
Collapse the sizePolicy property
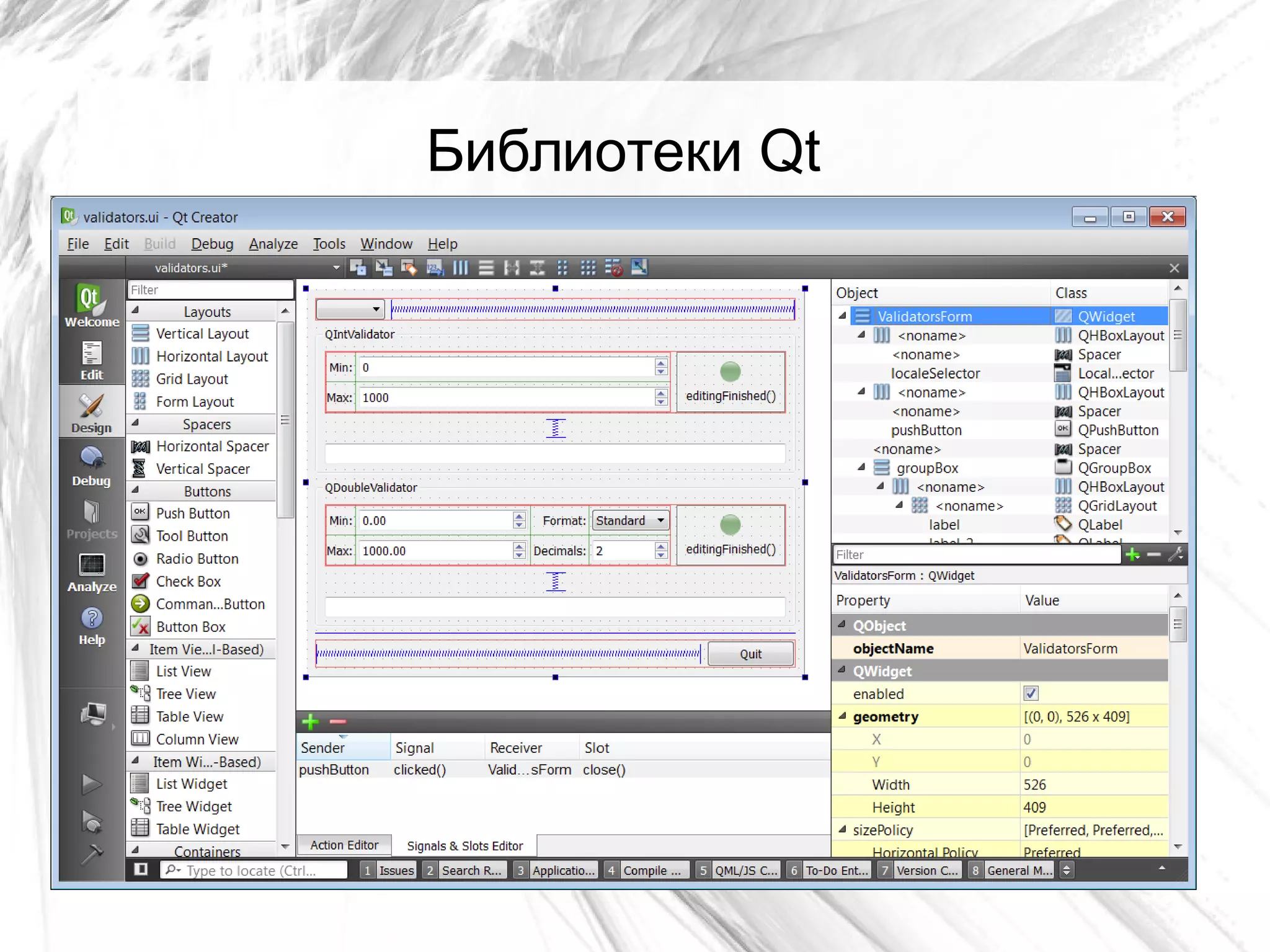click(x=842, y=829)
